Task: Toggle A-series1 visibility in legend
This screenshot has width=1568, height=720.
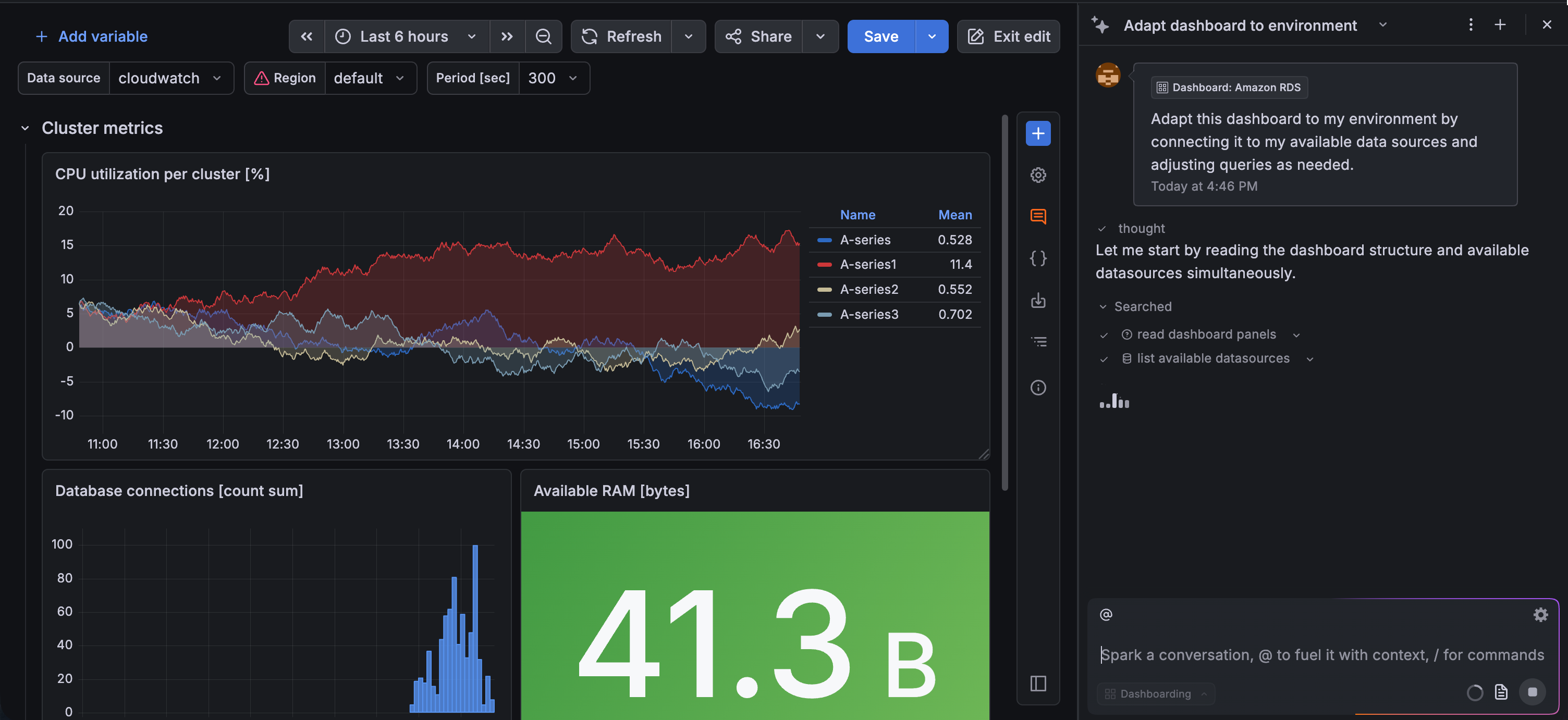Action: click(x=867, y=265)
